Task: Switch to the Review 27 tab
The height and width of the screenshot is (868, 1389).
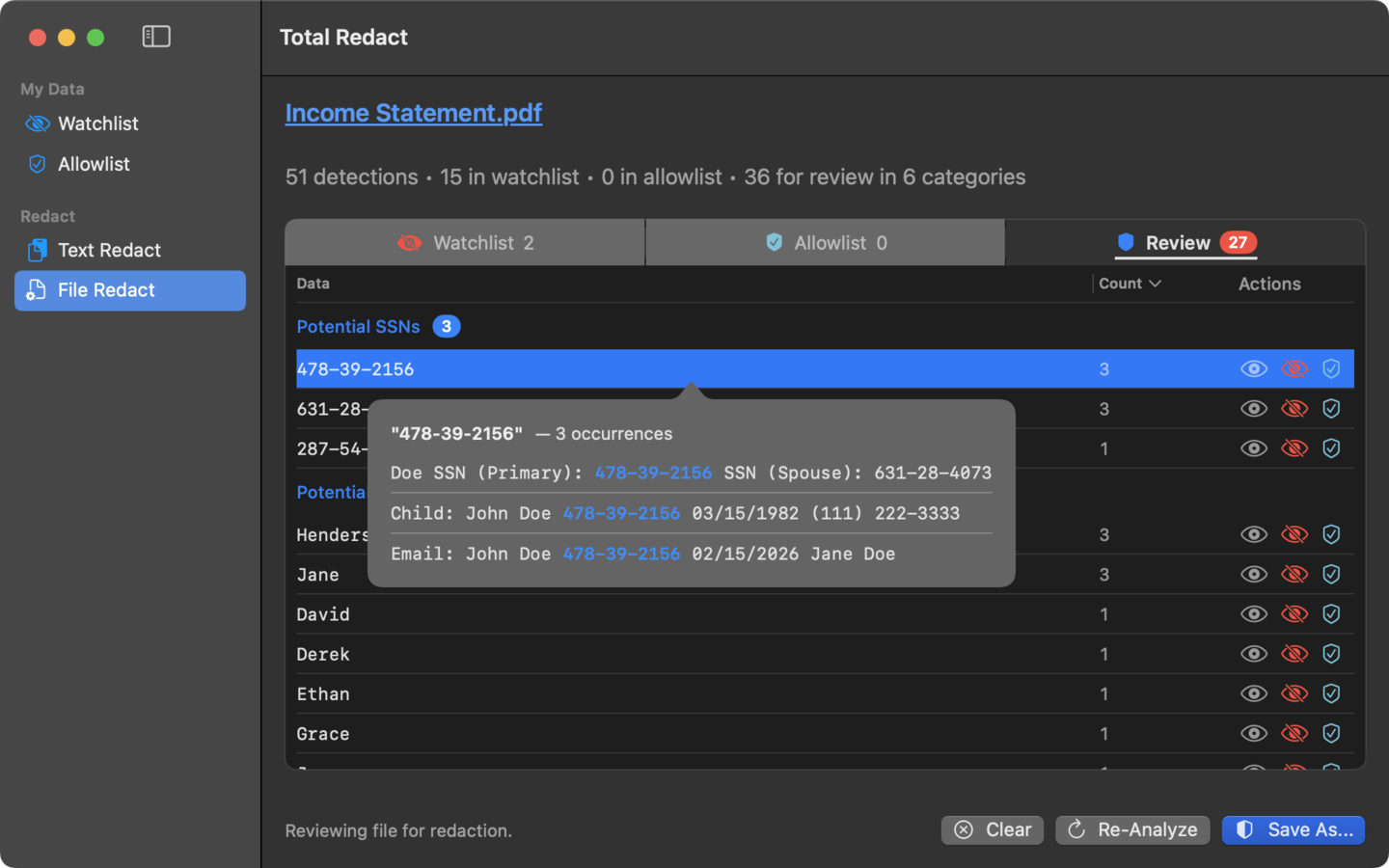Action: point(1185,243)
